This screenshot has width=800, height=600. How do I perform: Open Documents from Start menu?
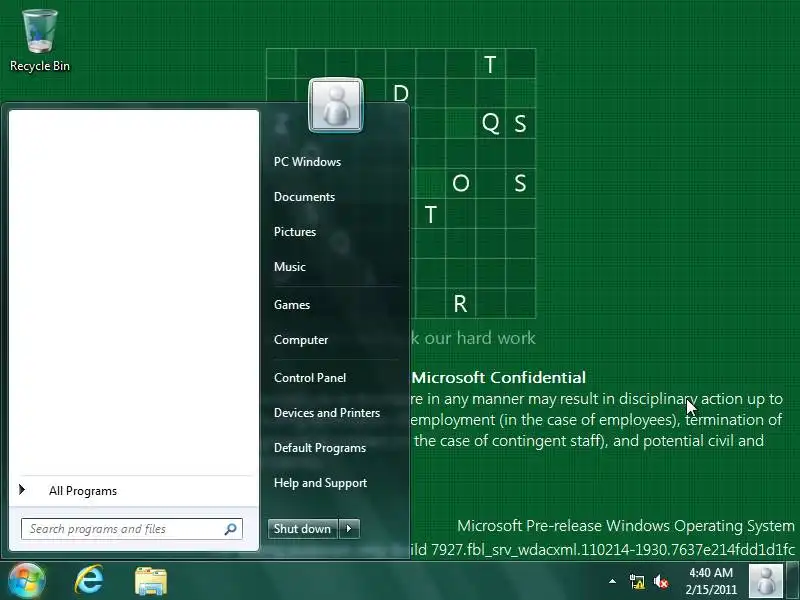pyautogui.click(x=305, y=197)
